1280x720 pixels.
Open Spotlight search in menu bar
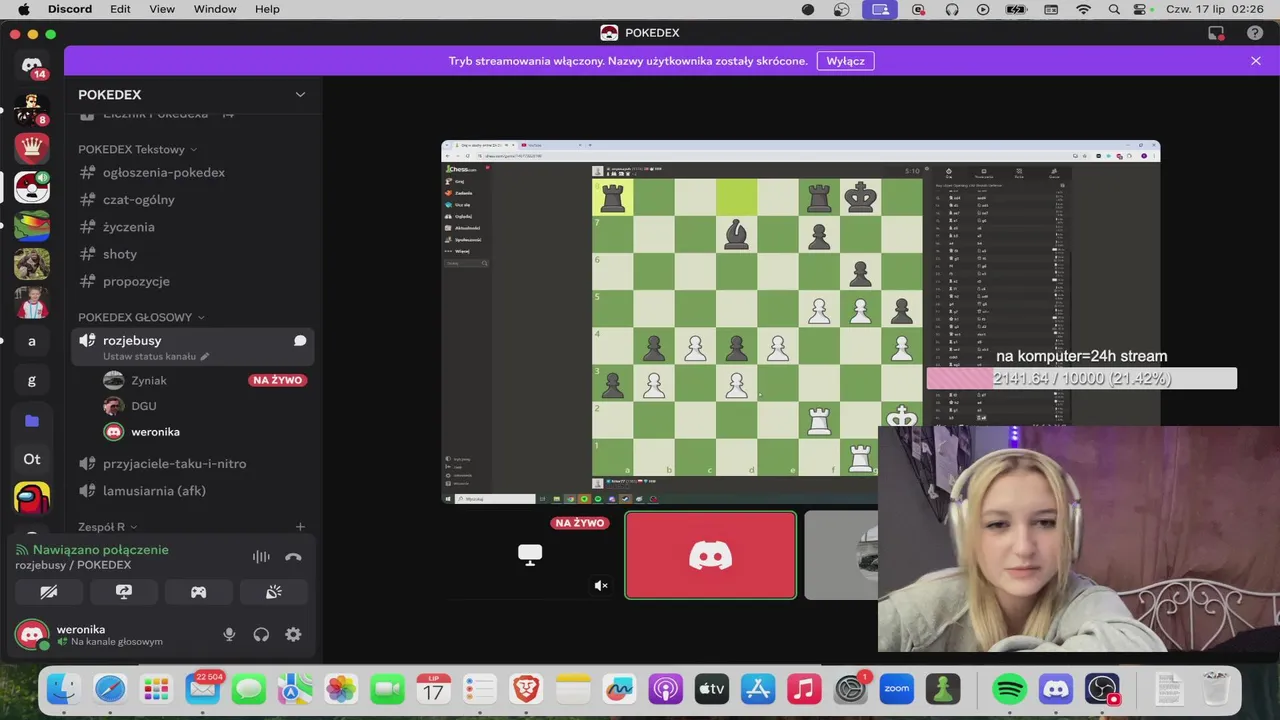point(1113,9)
